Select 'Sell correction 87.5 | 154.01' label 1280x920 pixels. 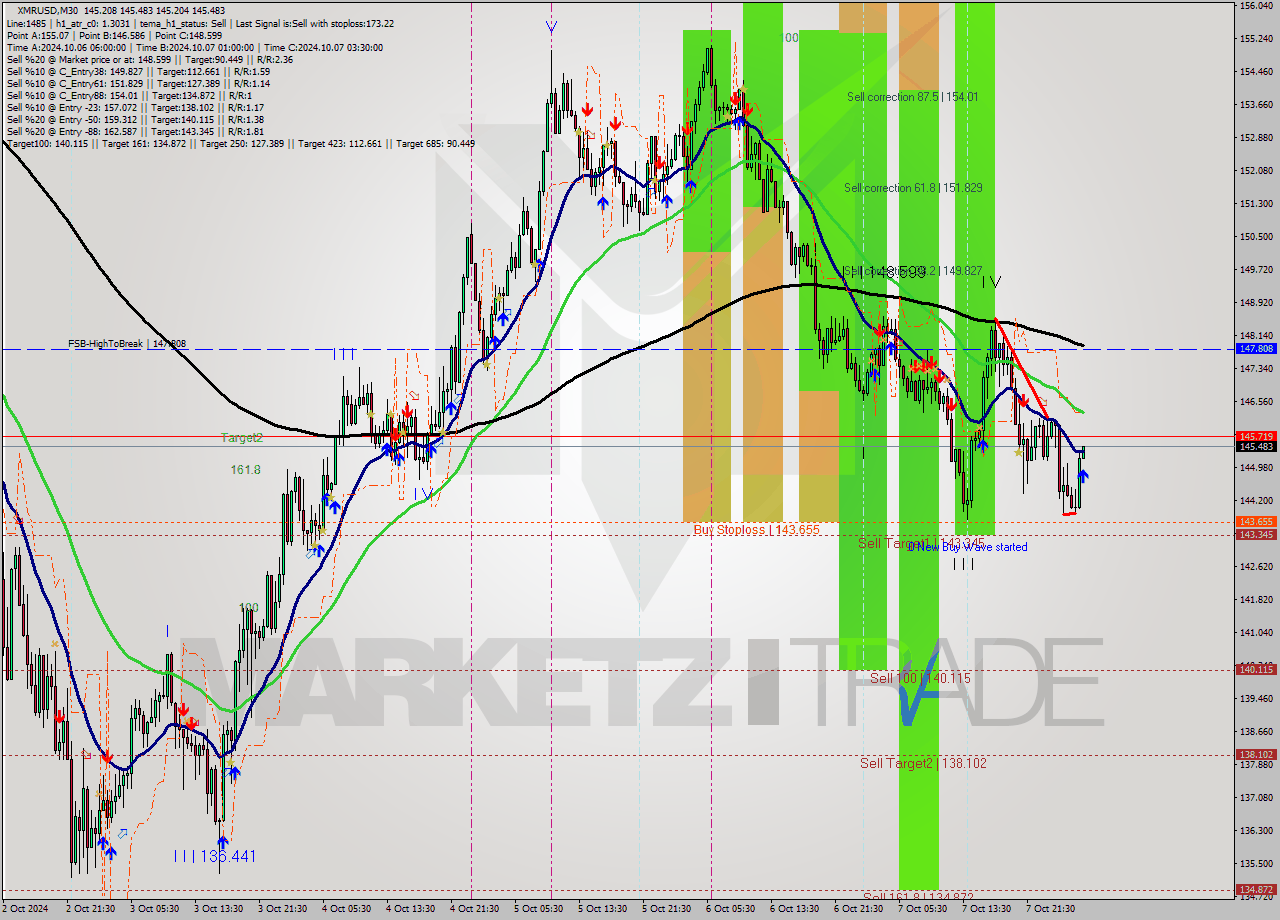point(912,97)
